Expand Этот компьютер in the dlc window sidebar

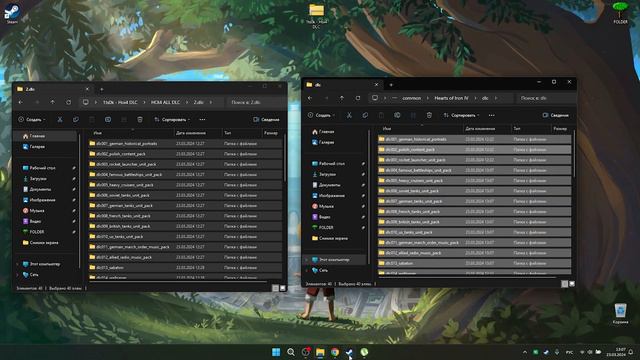pos(307,260)
